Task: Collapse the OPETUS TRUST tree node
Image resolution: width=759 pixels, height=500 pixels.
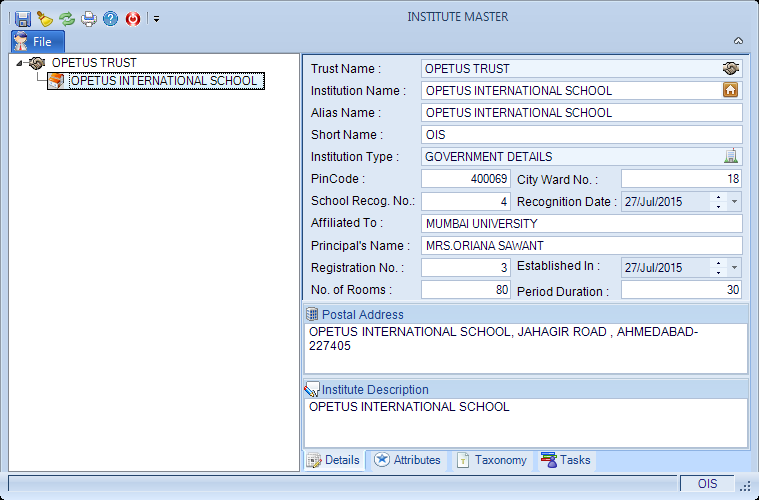Action: coord(18,63)
